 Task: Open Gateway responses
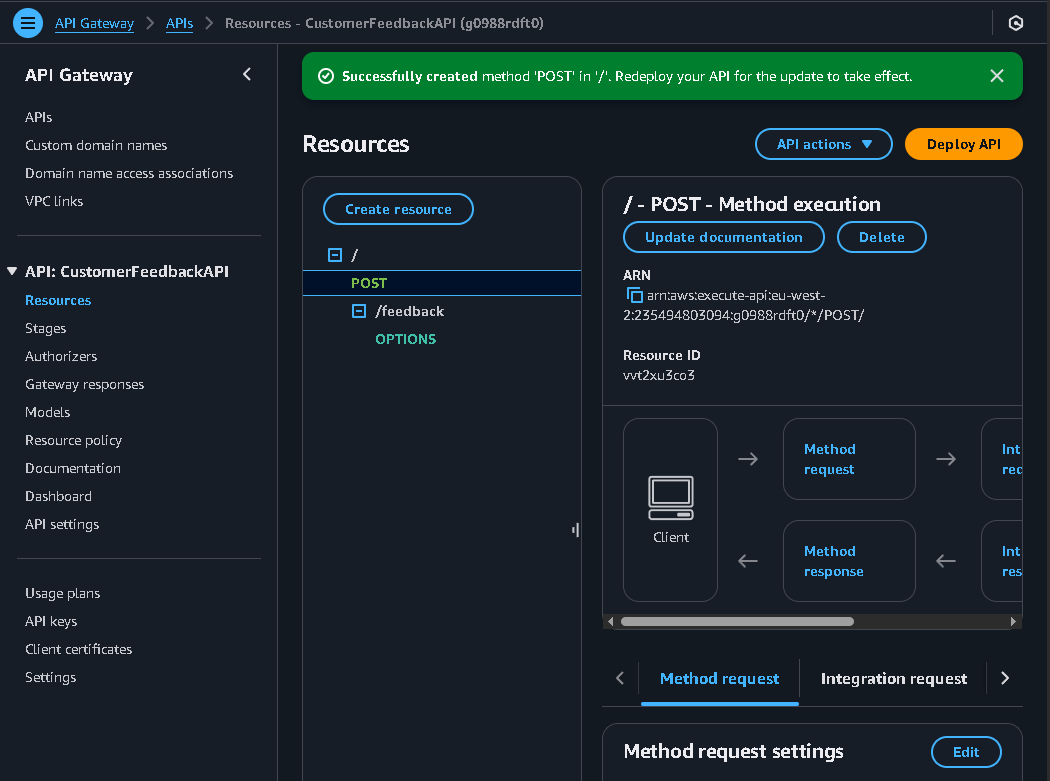[x=84, y=385]
